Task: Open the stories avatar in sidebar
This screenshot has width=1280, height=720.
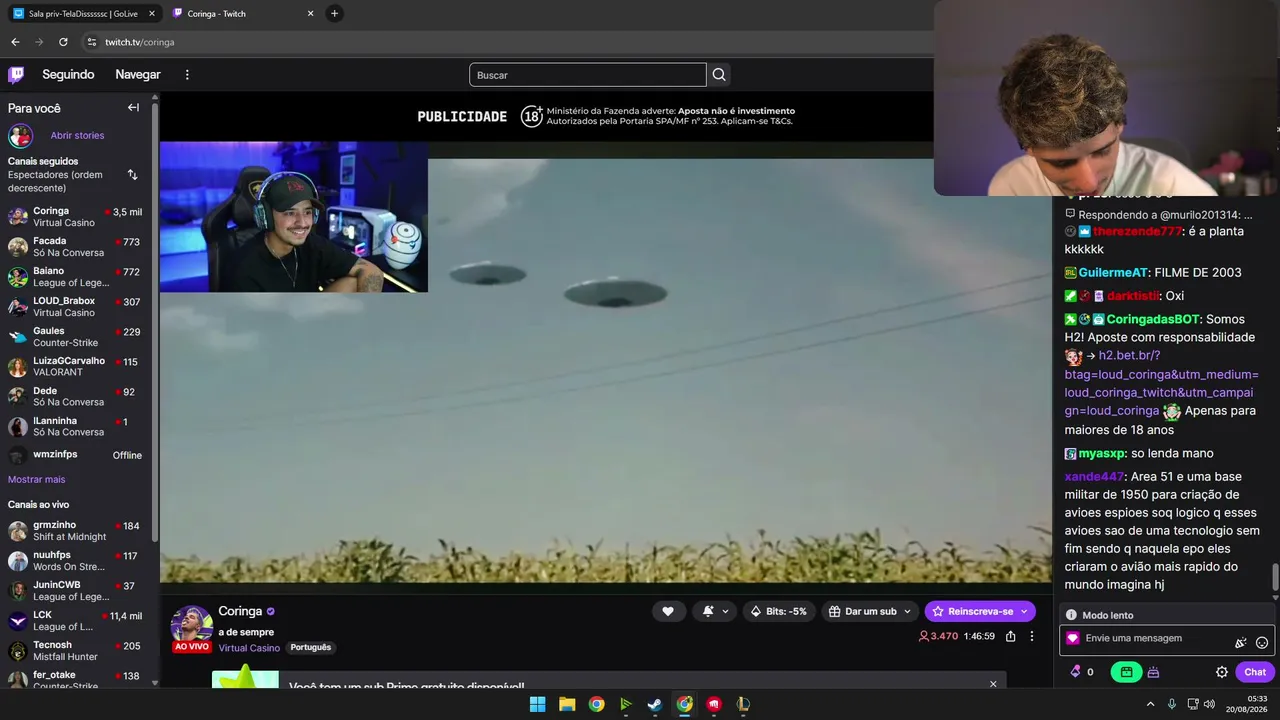Action: [x=20, y=136]
